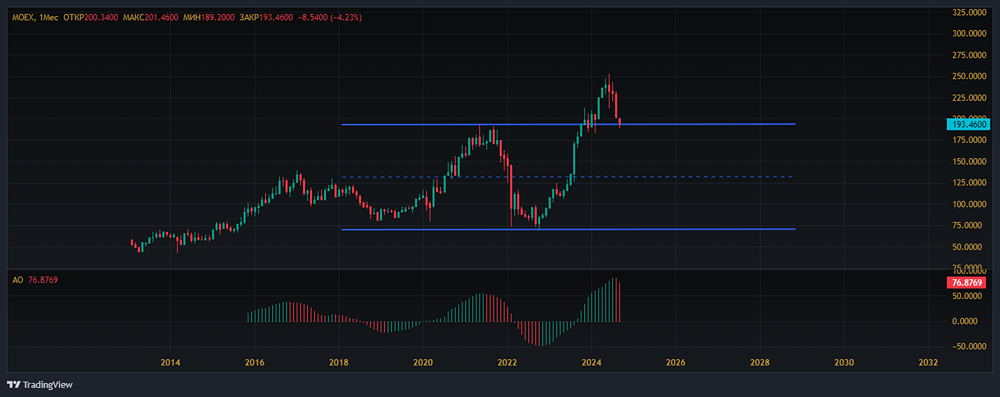Image resolution: width=1000 pixels, height=397 pixels.
Task: Click the 2032 label on time axis
Action: pos(928,363)
